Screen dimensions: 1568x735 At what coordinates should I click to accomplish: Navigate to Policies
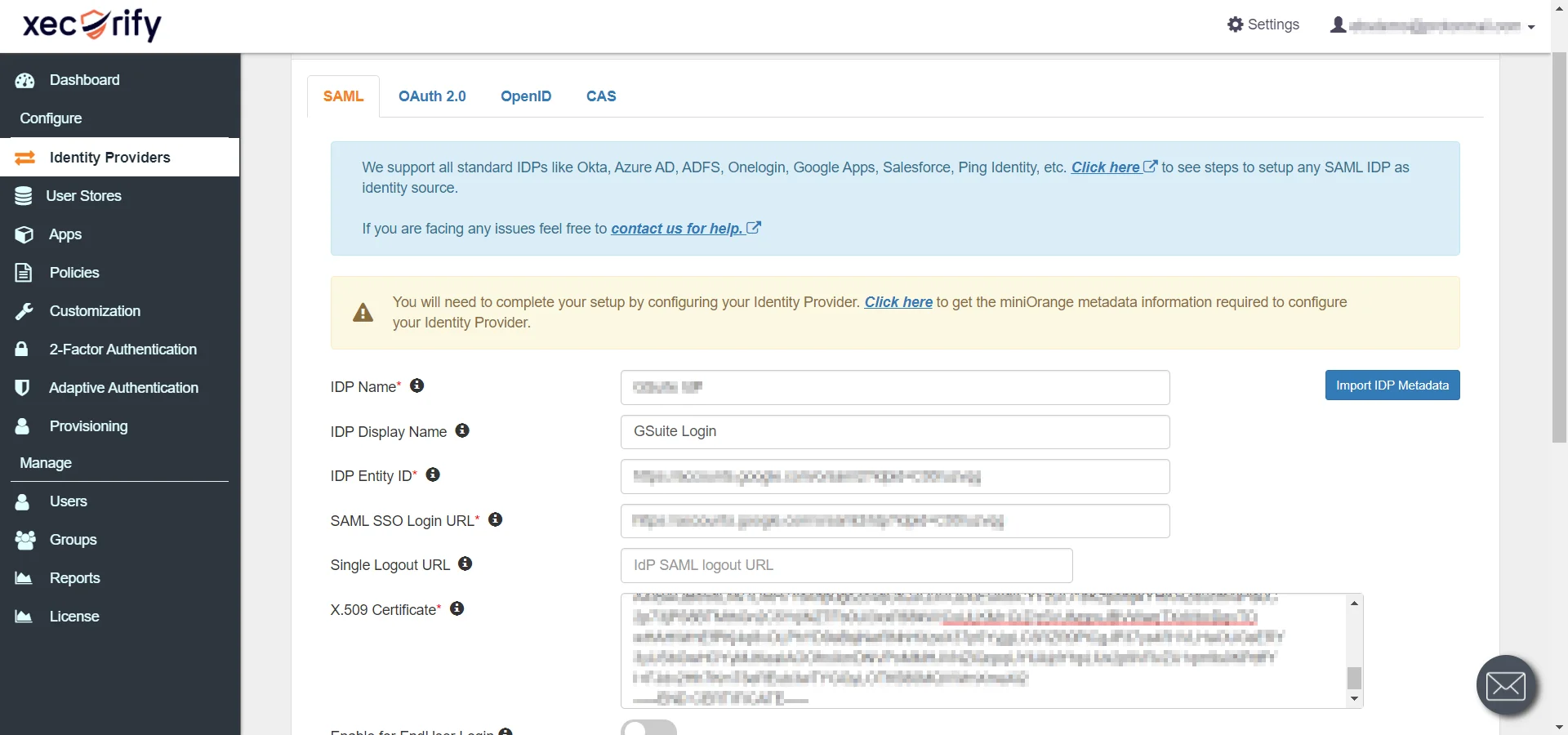click(x=73, y=272)
